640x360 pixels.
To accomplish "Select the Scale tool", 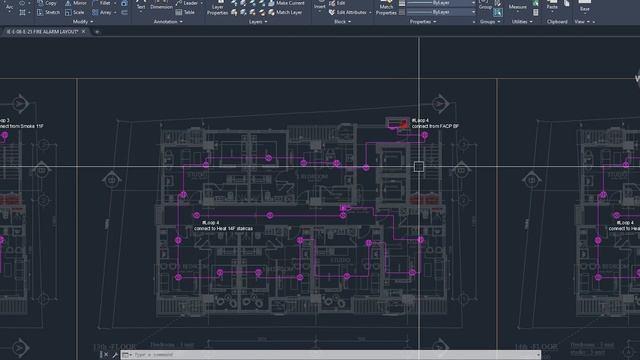I will pos(75,12).
